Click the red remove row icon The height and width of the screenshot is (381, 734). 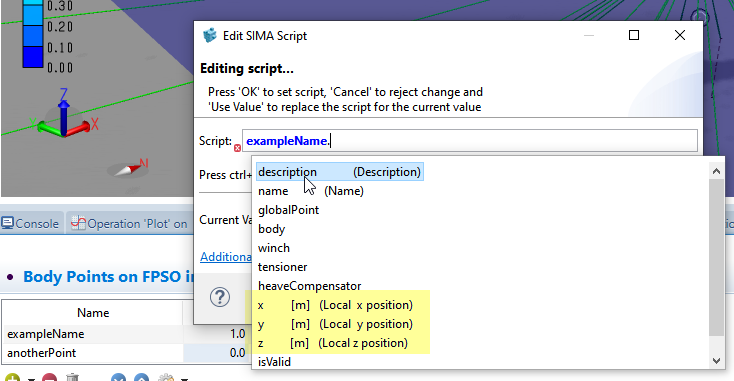[x=49, y=378]
